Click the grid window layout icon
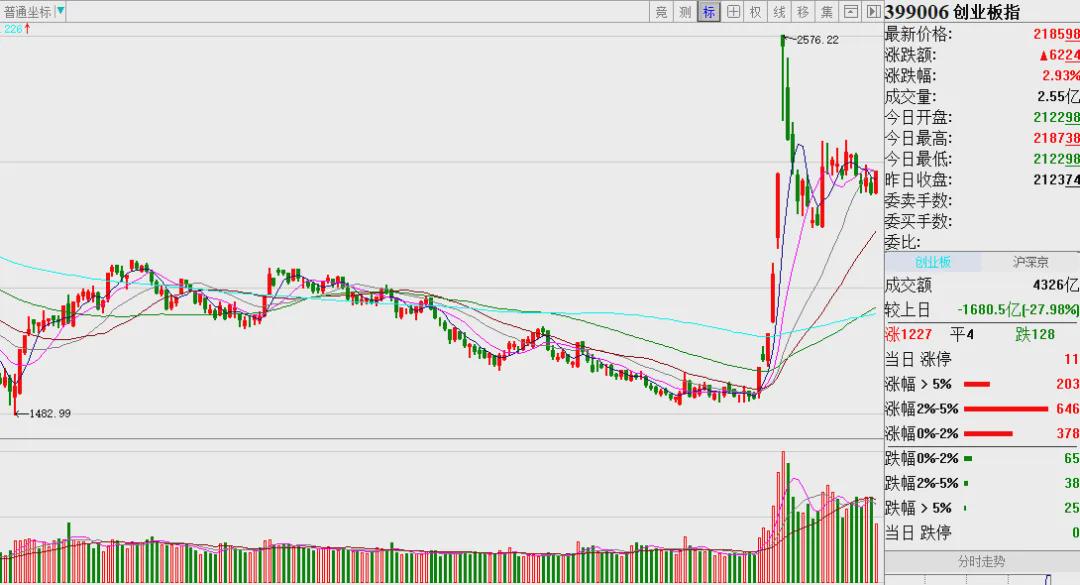Image resolution: width=1080 pixels, height=585 pixels. pyautogui.click(x=733, y=12)
